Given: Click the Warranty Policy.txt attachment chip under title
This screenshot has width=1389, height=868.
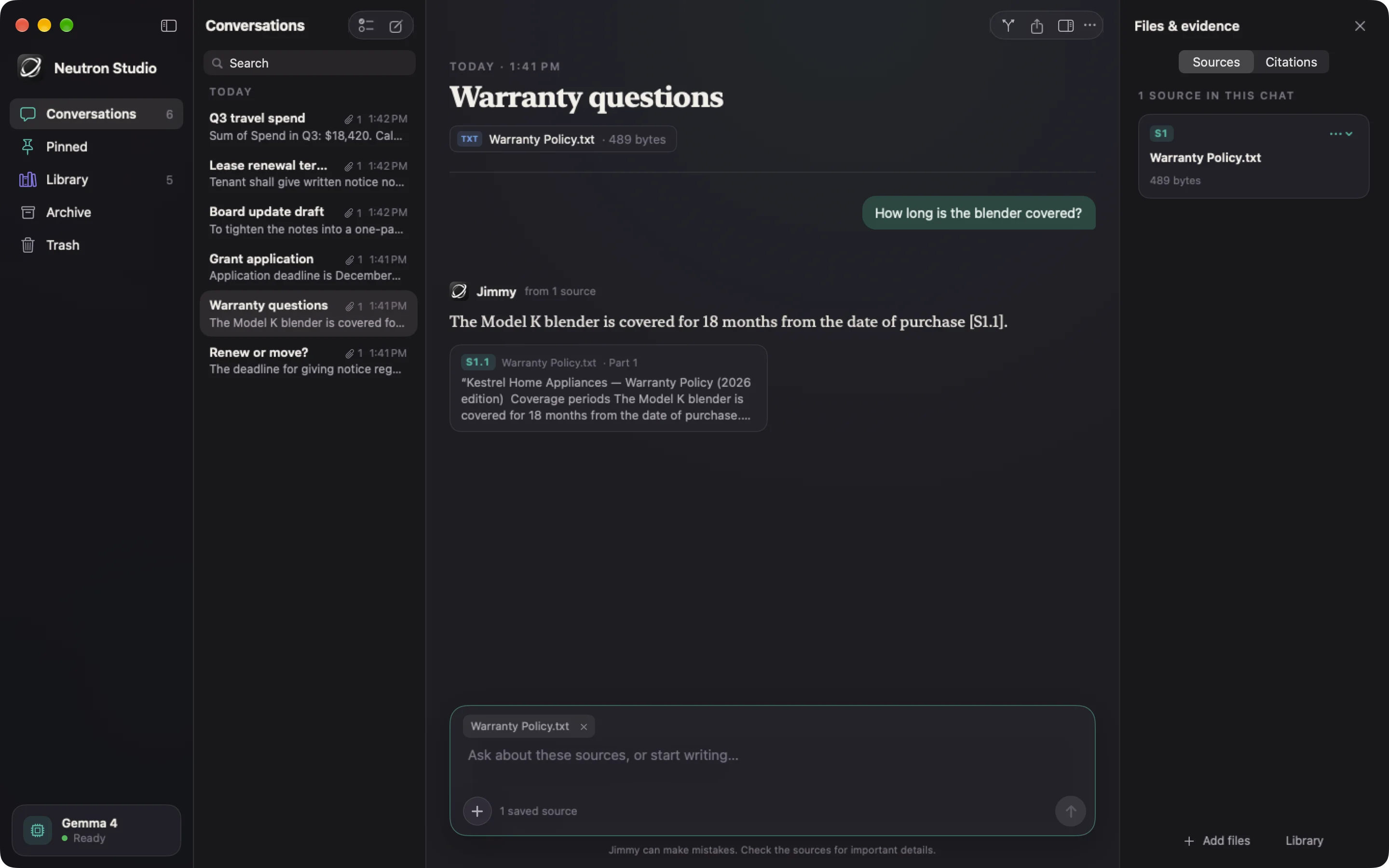Looking at the screenshot, I should 562,139.
